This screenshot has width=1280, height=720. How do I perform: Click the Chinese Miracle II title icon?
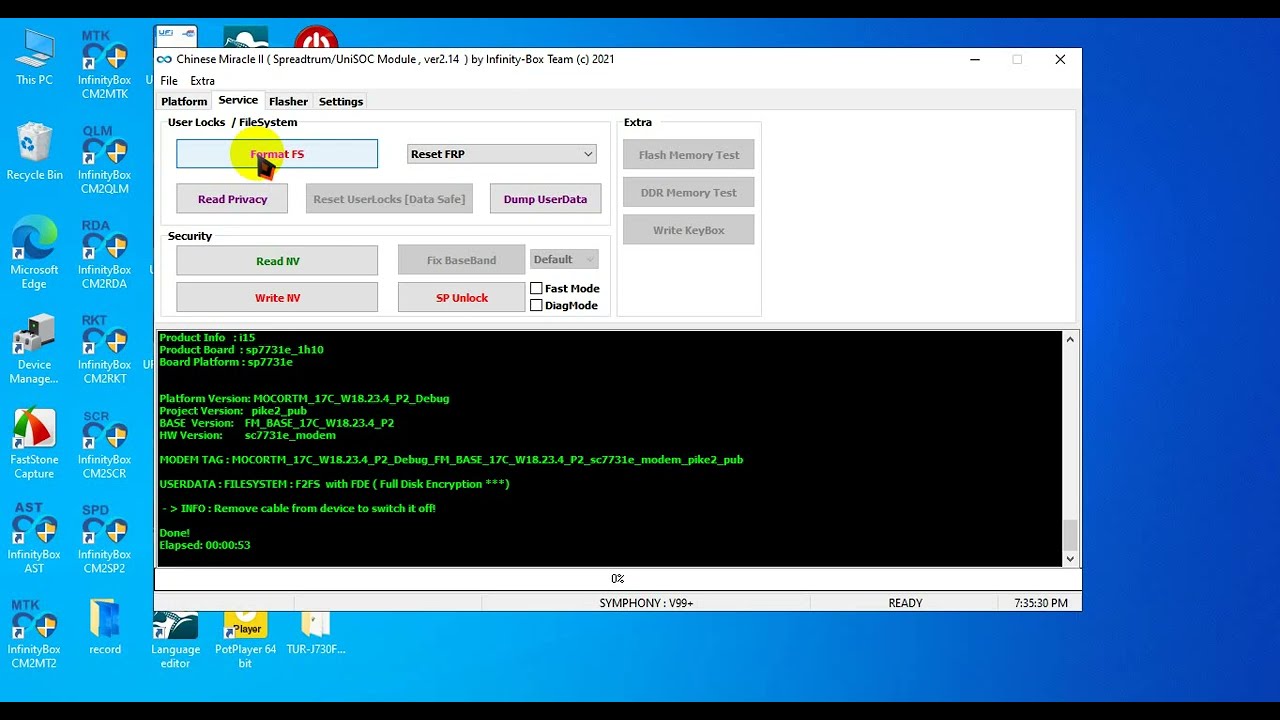click(165, 59)
